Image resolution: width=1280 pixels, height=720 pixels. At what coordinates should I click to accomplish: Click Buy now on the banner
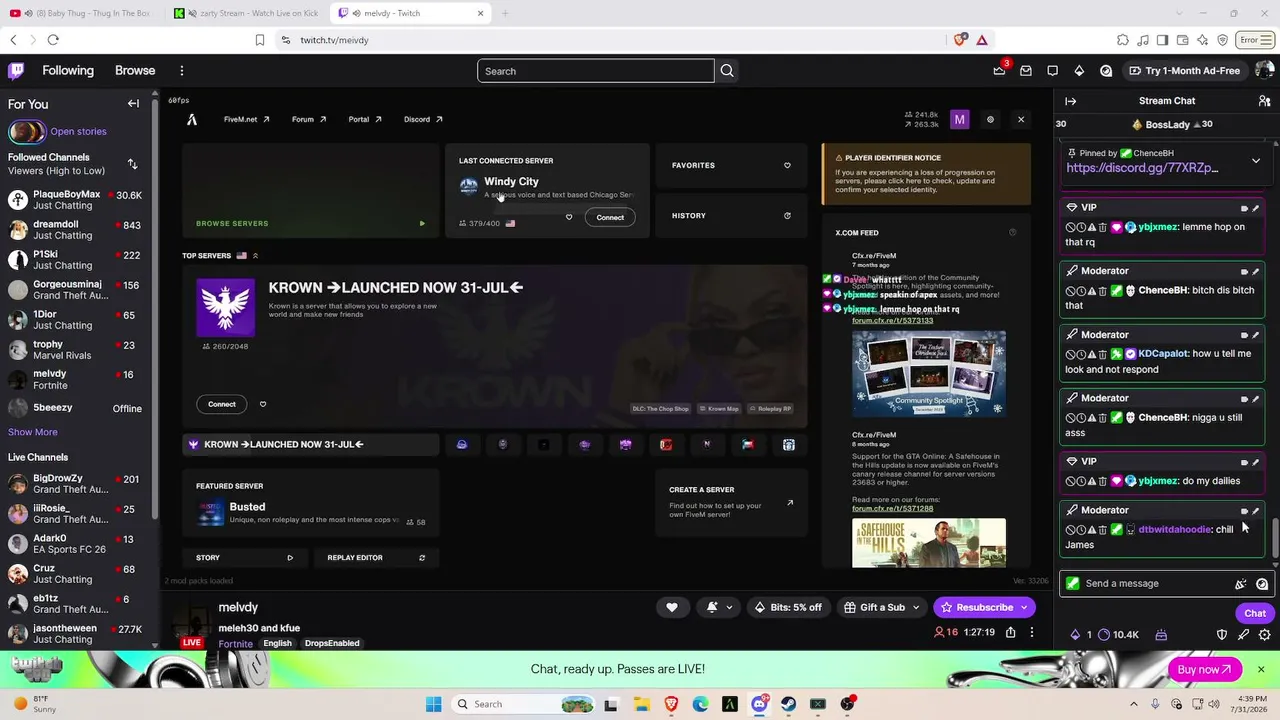1205,669
